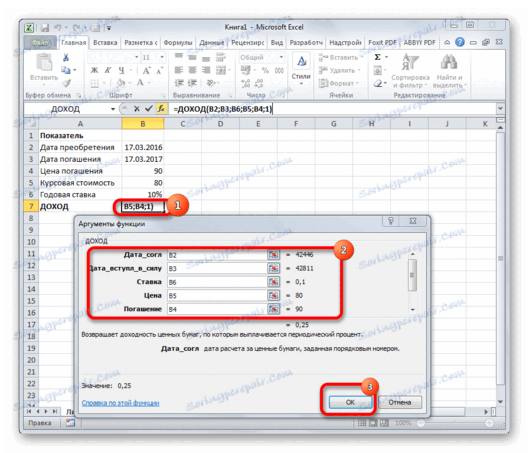Image resolution: width=529 pixels, height=453 pixels.
Task: Click the decrease font size icon
Action: click(159, 70)
